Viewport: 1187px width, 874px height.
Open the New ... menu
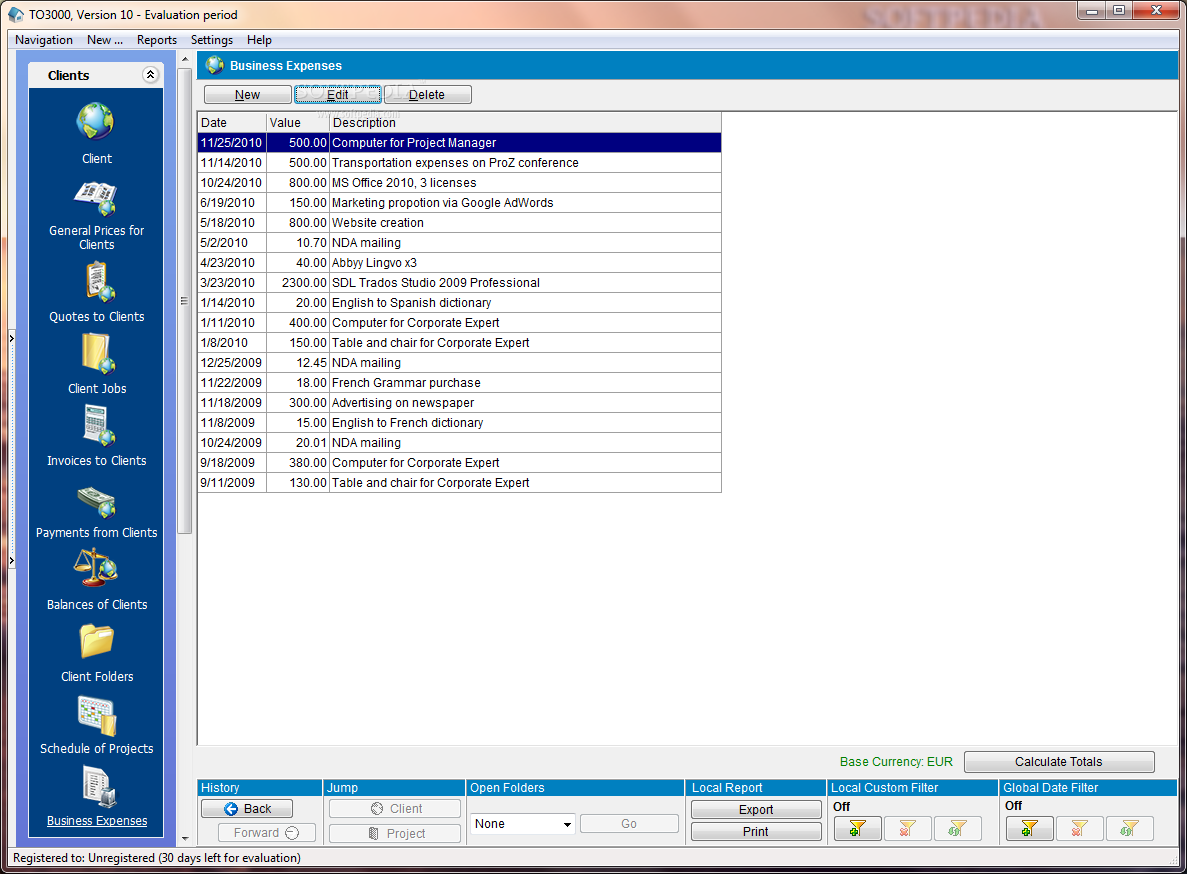104,40
